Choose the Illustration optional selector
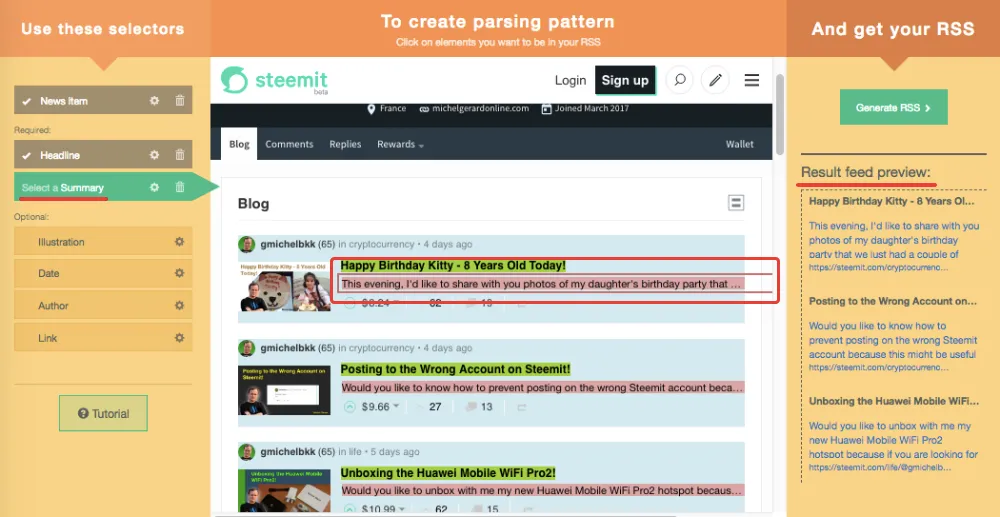 coord(103,242)
